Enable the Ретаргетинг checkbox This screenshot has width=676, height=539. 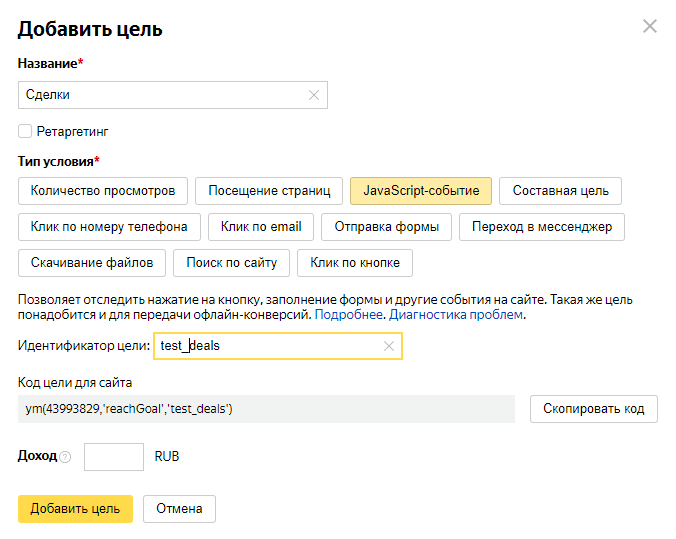(x=25, y=131)
